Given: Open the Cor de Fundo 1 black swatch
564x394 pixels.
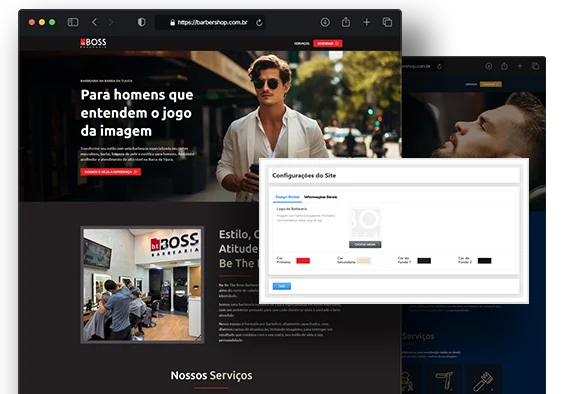Looking at the screenshot, I should pyautogui.click(x=424, y=261).
